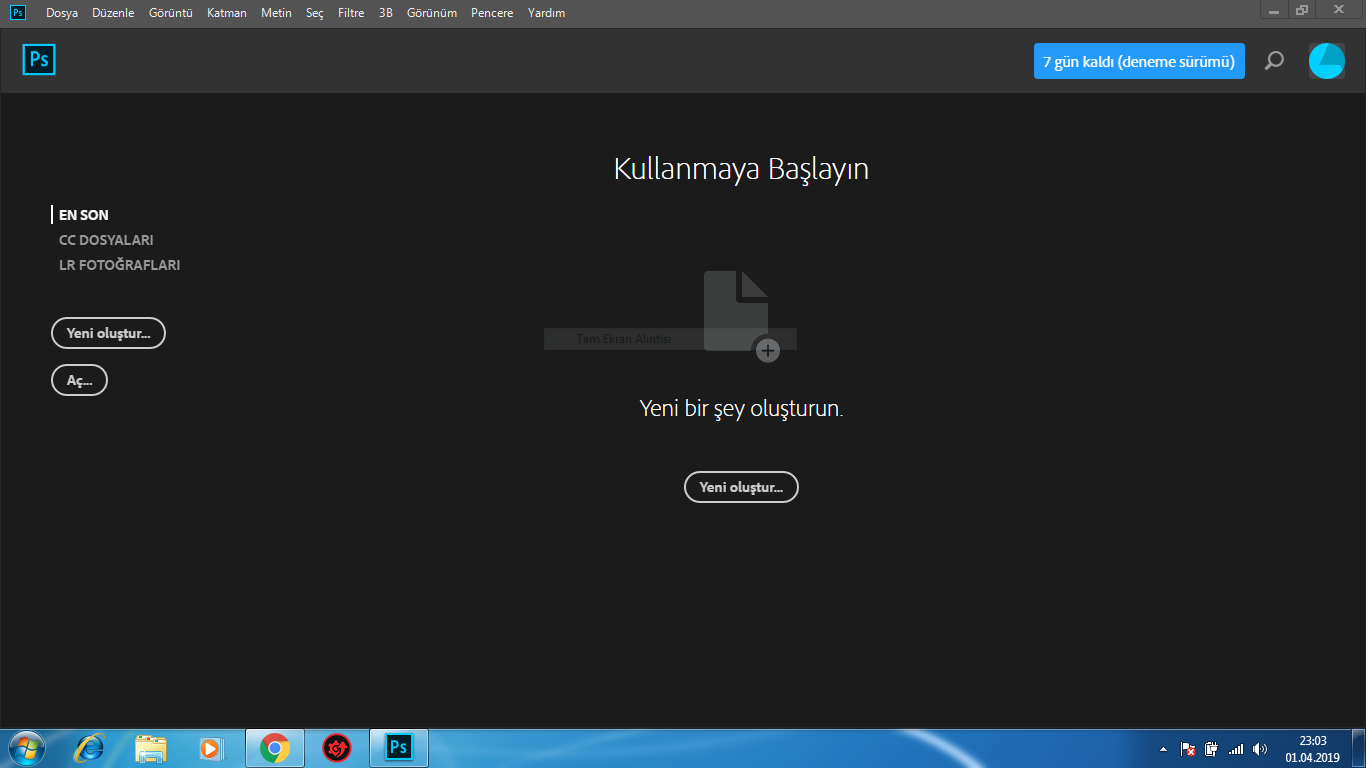The width and height of the screenshot is (1366, 768).
Task: Click the network signal icon in tray
Action: click(x=1235, y=748)
